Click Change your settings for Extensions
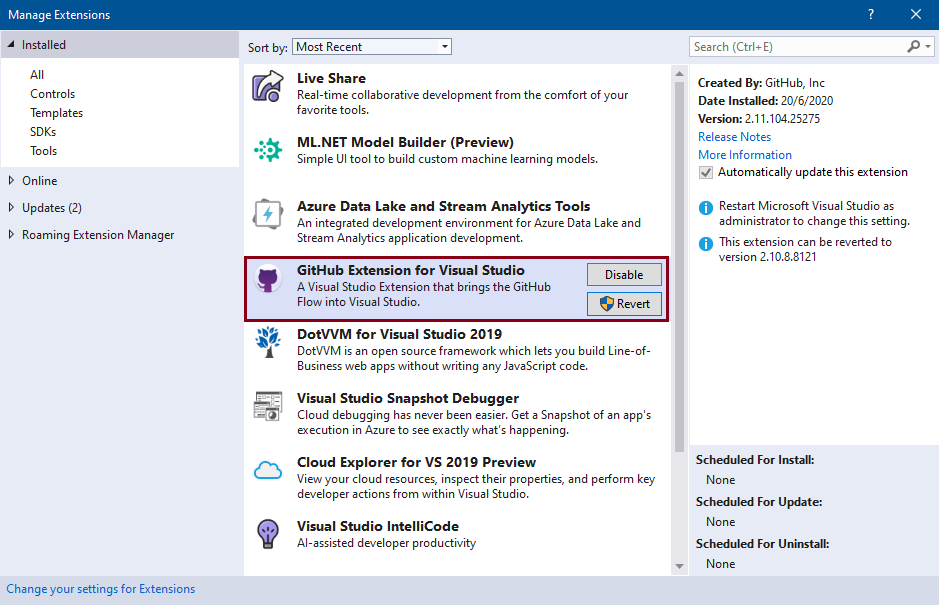Image resolution: width=939 pixels, height=605 pixels. [x=100, y=589]
